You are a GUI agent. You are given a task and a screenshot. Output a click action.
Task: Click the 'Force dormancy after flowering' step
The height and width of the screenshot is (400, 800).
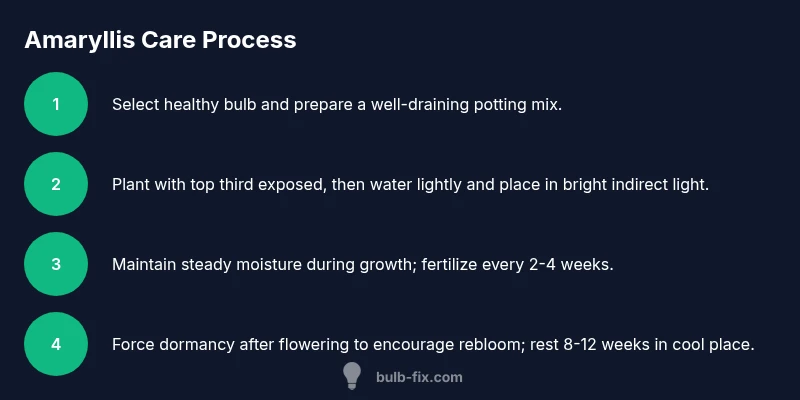[x=432, y=344]
